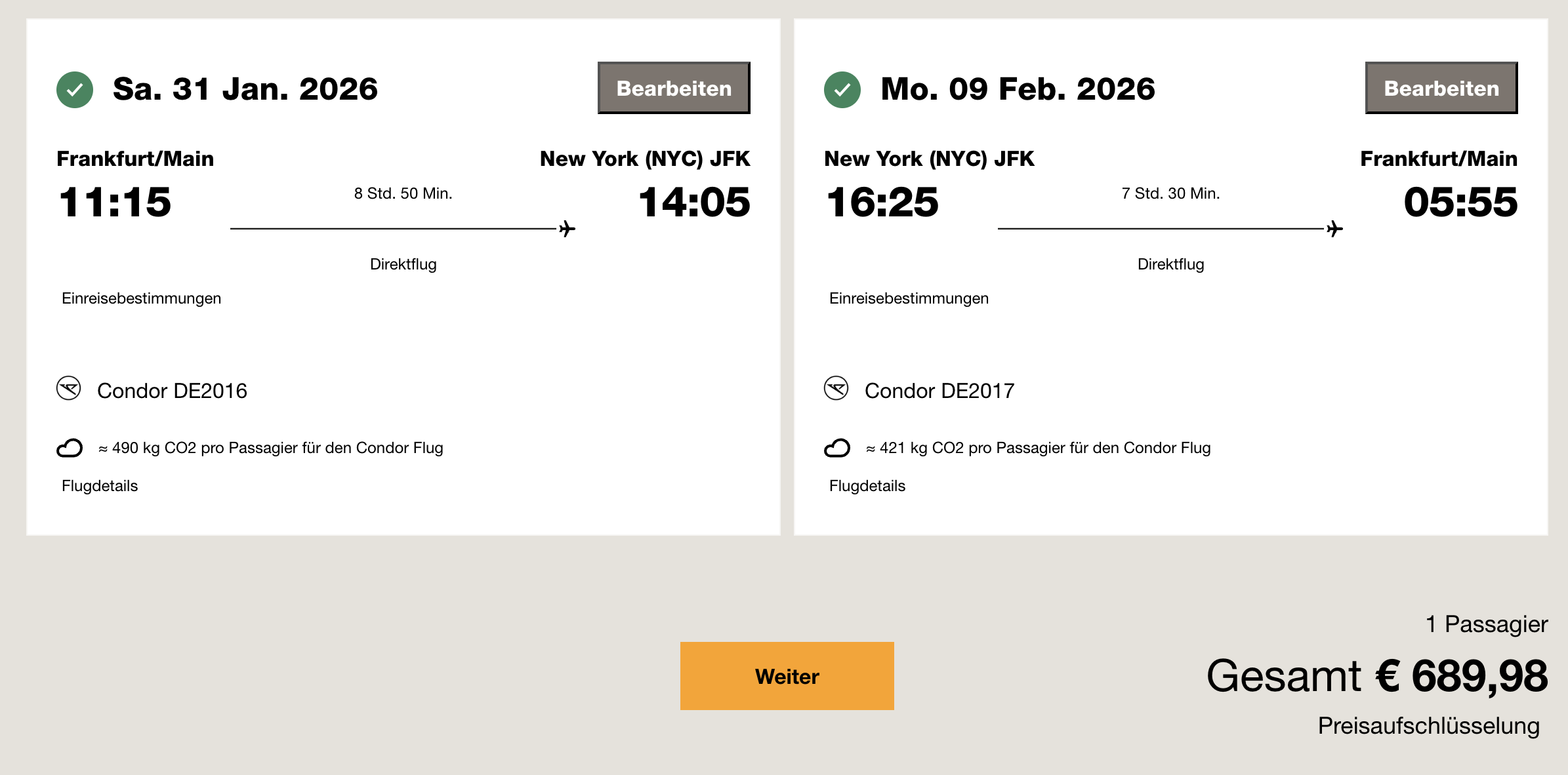1568x775 pixels.
Task: Expand Flugdetails for flight DE2017
Action: [x=867, y=486]
